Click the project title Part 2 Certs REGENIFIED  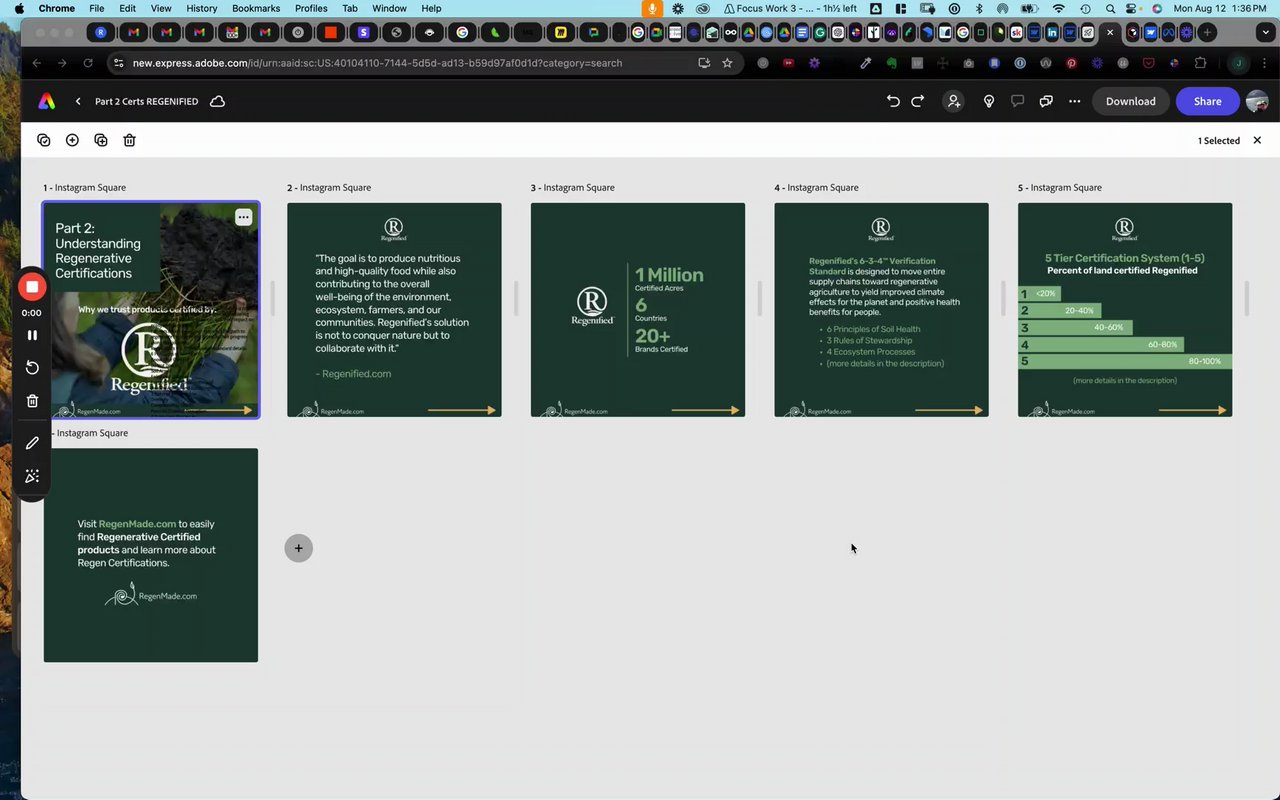[146, 101]
